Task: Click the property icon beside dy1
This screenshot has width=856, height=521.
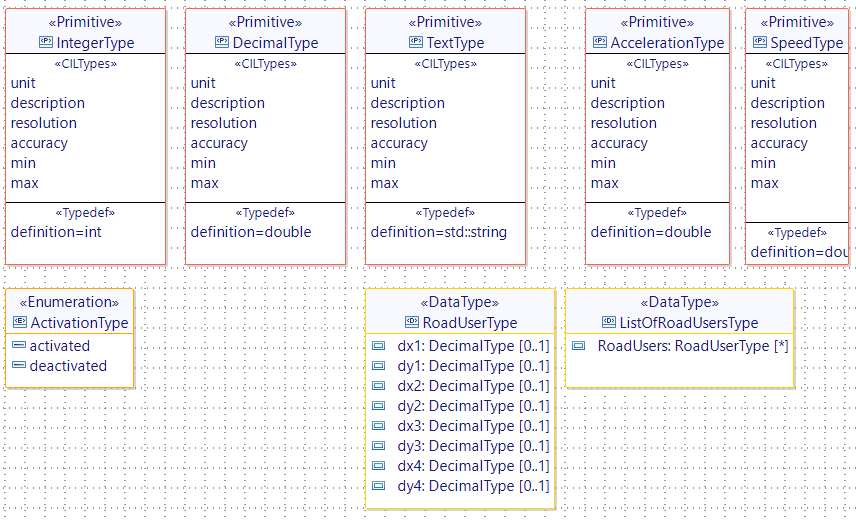Action: [x=378, y=366]
